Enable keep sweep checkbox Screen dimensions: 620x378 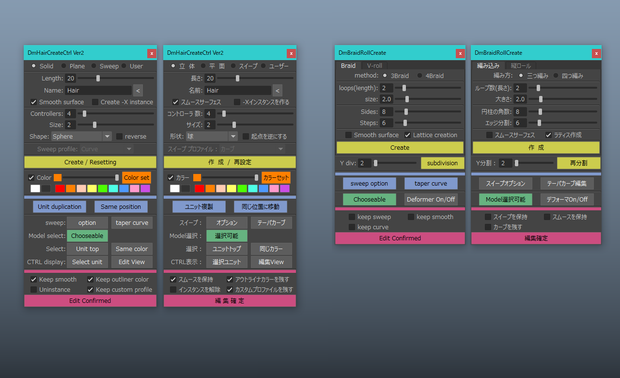click(x=352, y=217)
